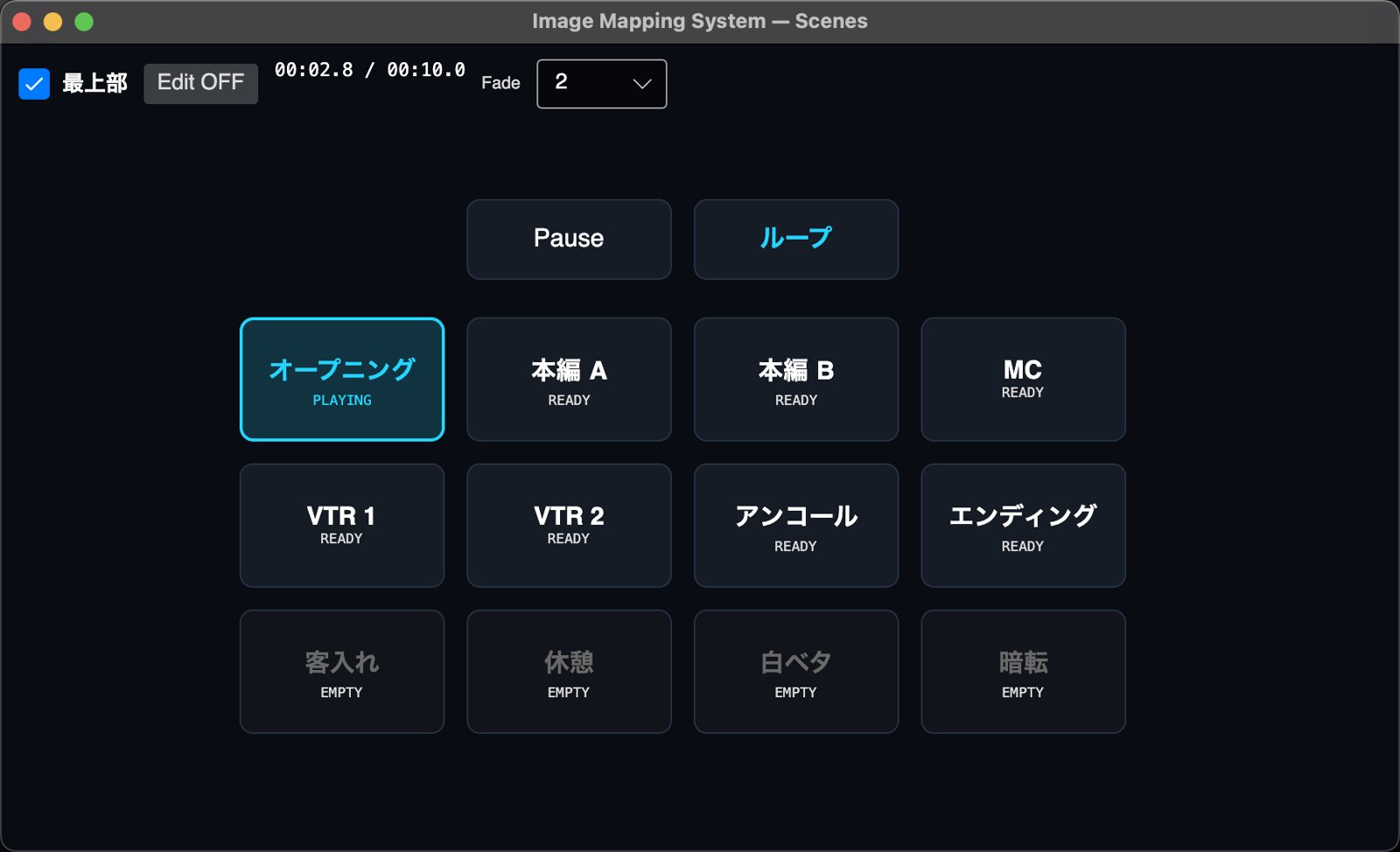Click the Pause button
1400x852 pixels.
569,239
